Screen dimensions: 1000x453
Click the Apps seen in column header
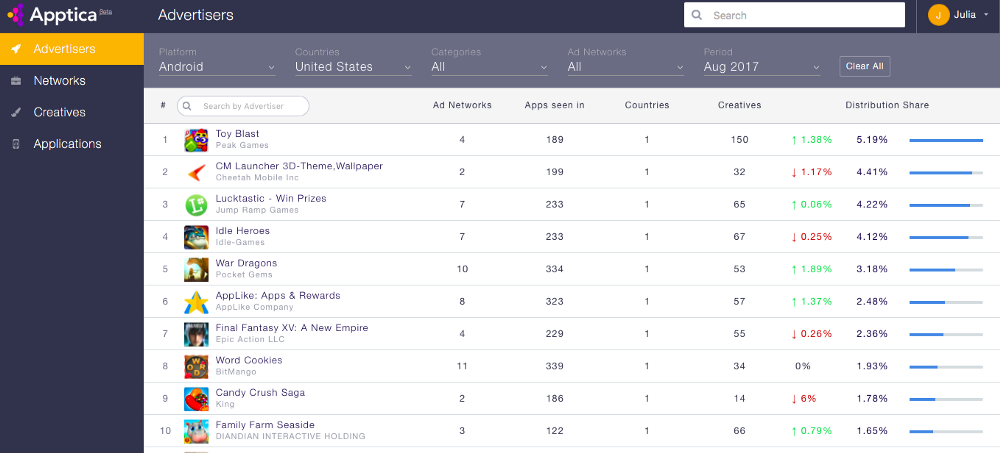click(554, 105)
